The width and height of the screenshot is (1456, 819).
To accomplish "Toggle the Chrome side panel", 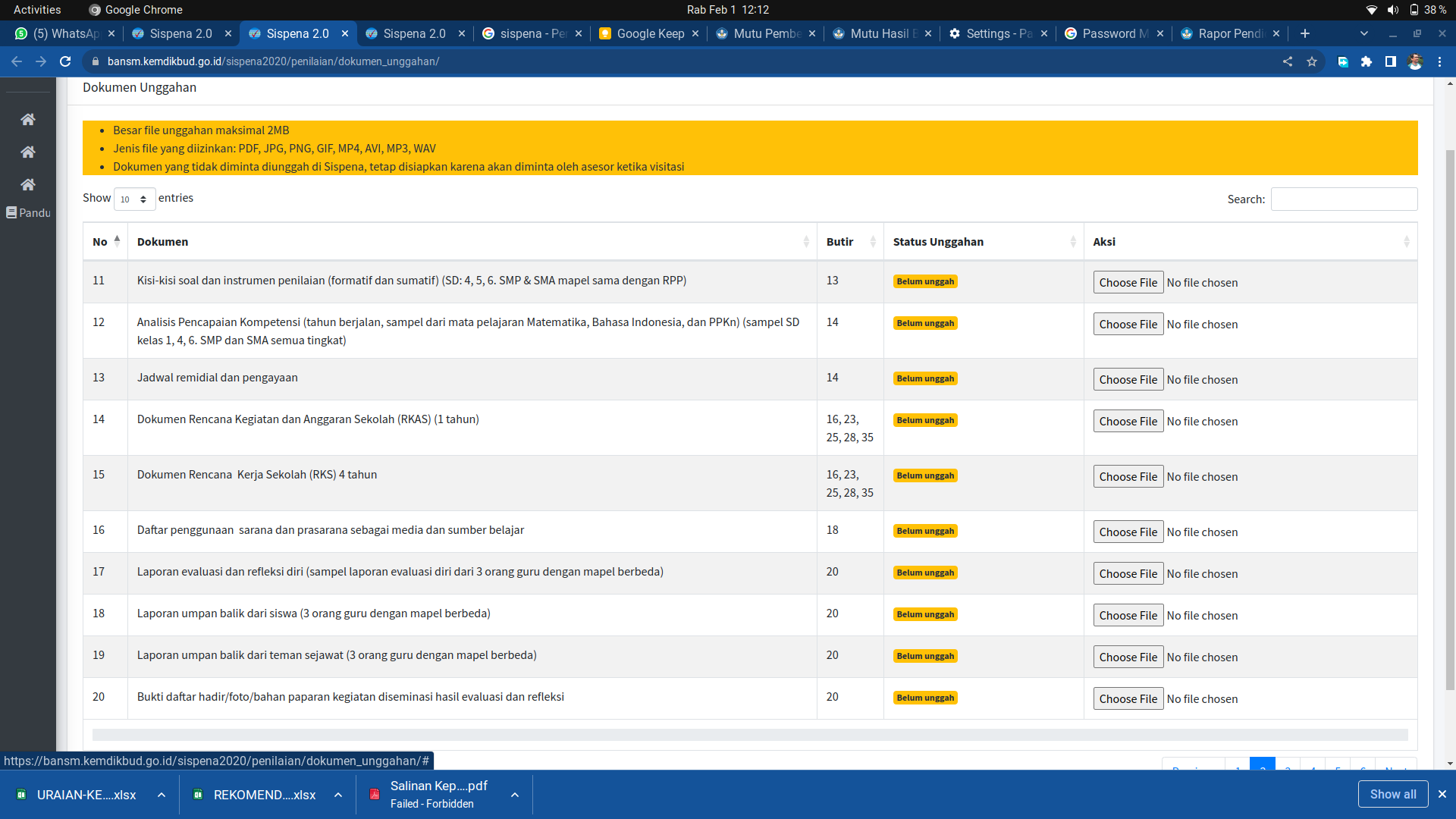I will click(x=1391, y=61).
